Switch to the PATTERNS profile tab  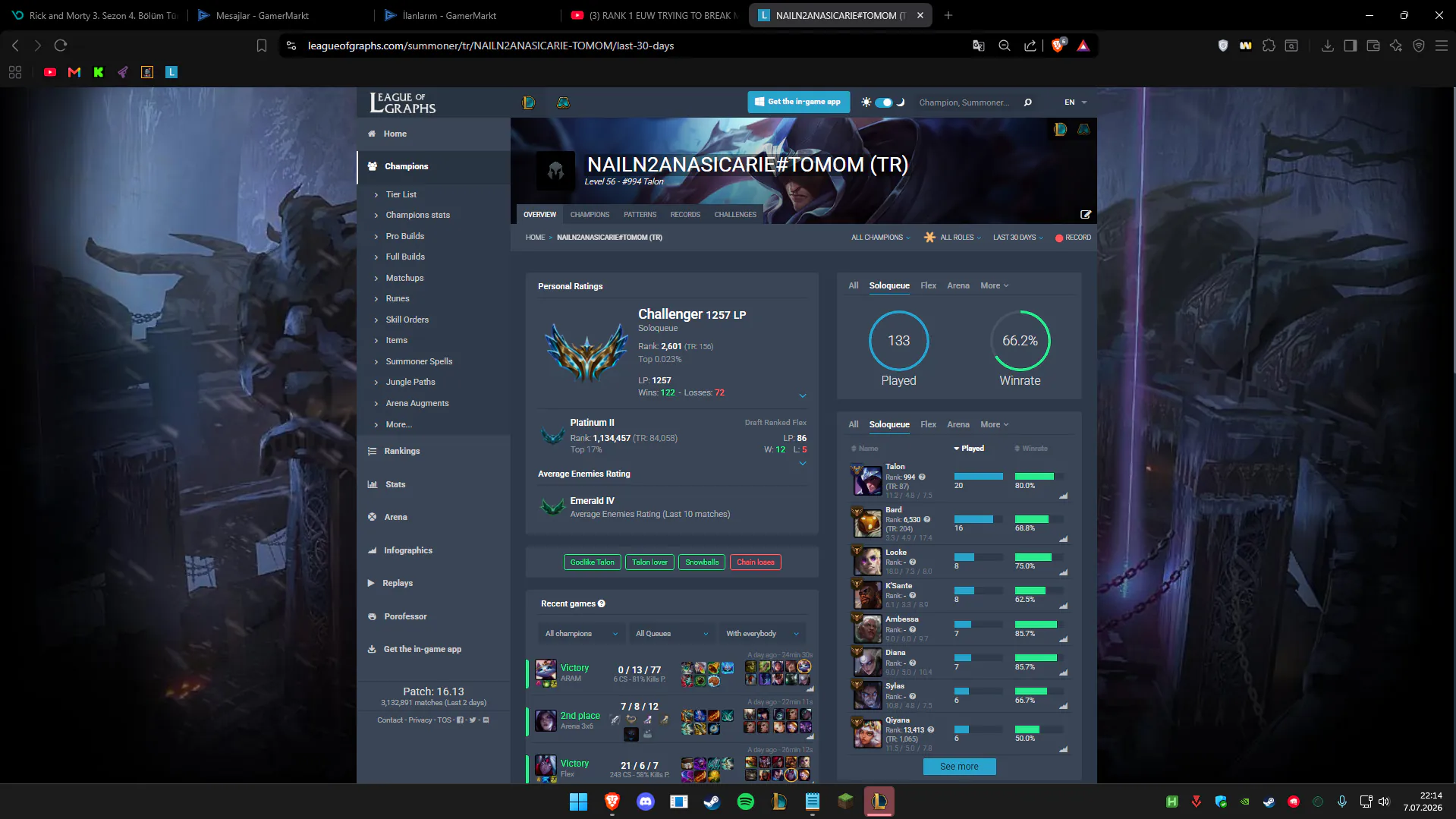pos(640,215)
